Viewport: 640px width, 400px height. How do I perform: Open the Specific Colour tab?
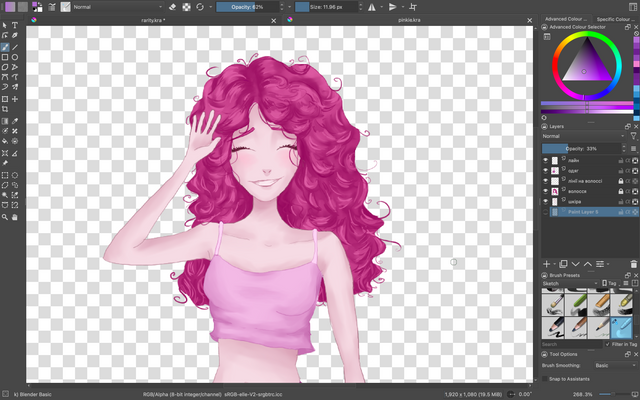coord(613,18)
